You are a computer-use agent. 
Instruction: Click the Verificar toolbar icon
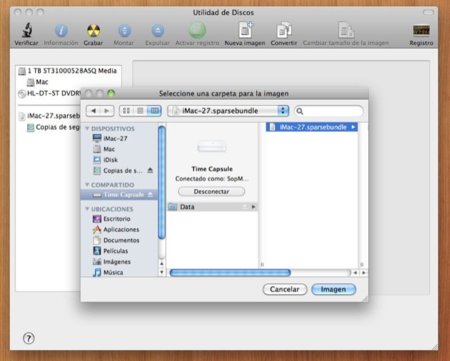[27, 30]
